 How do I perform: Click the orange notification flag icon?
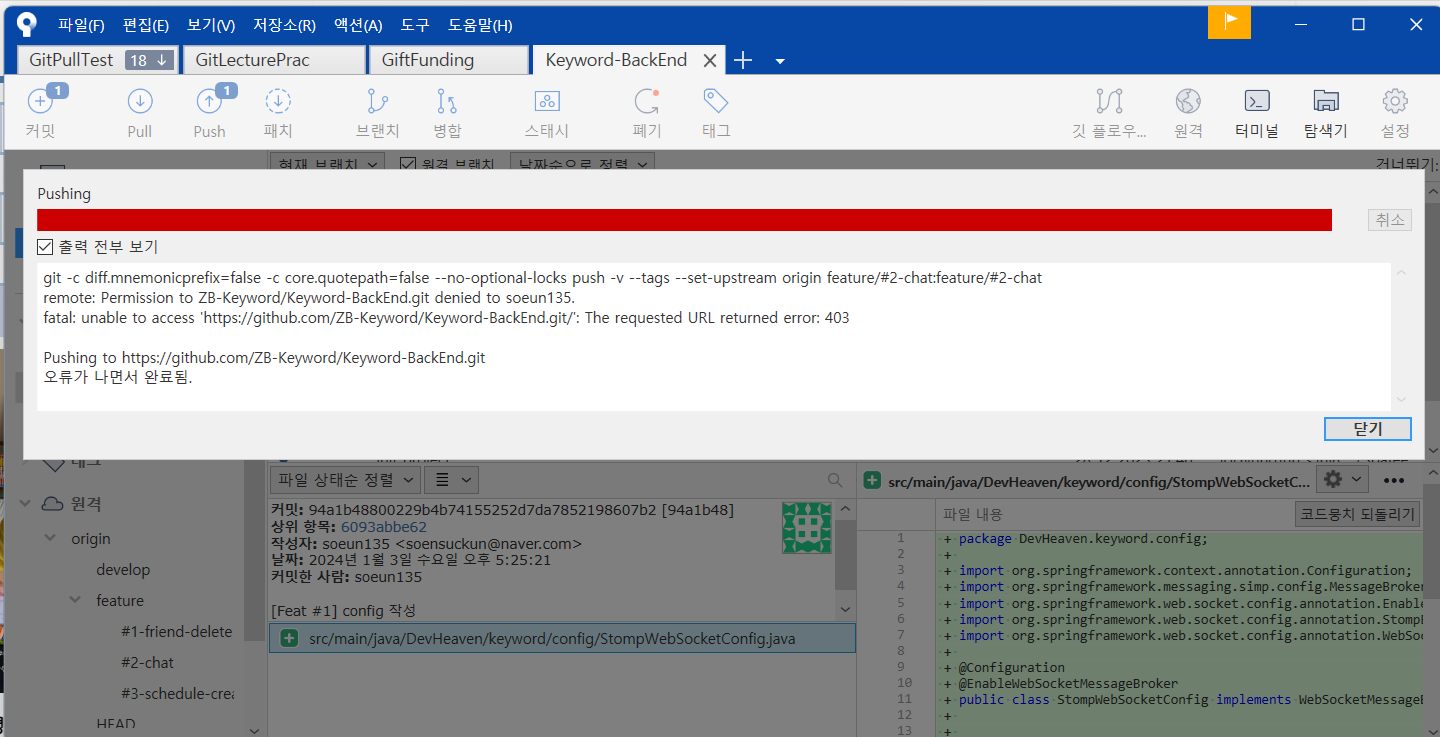[1229, 23]
